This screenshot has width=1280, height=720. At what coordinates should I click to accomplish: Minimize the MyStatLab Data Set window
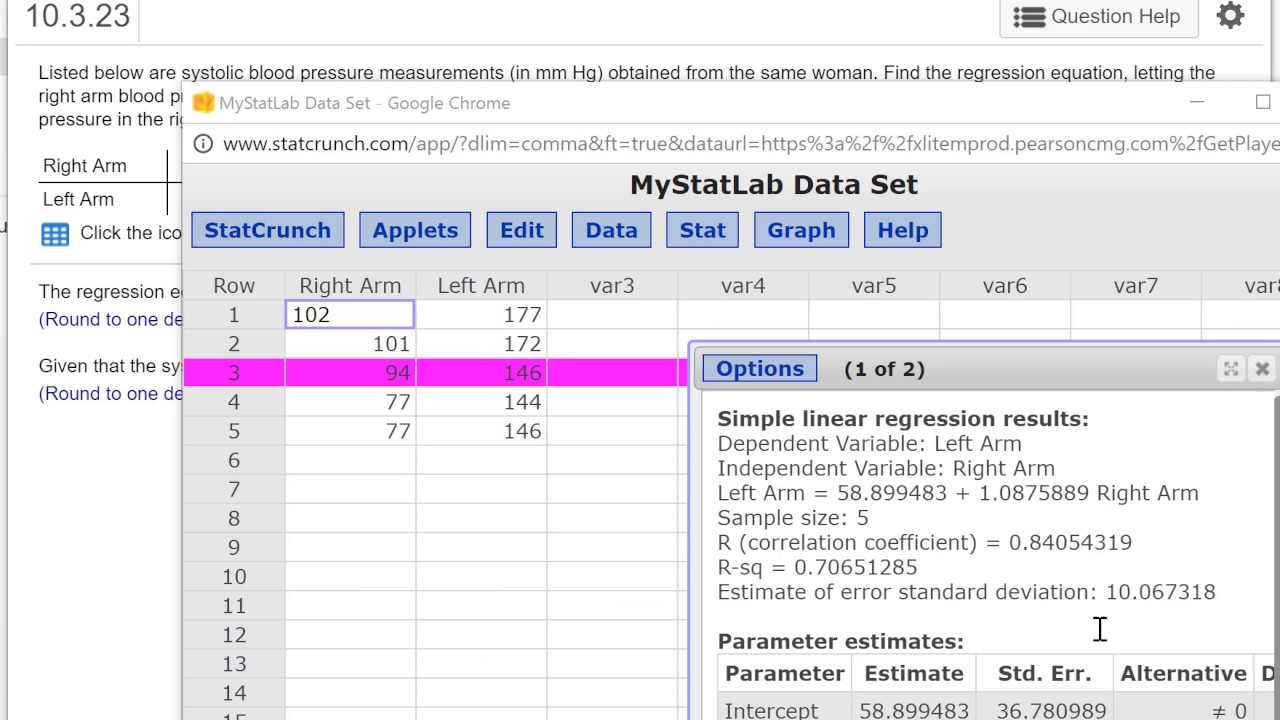coord(1197,102)
